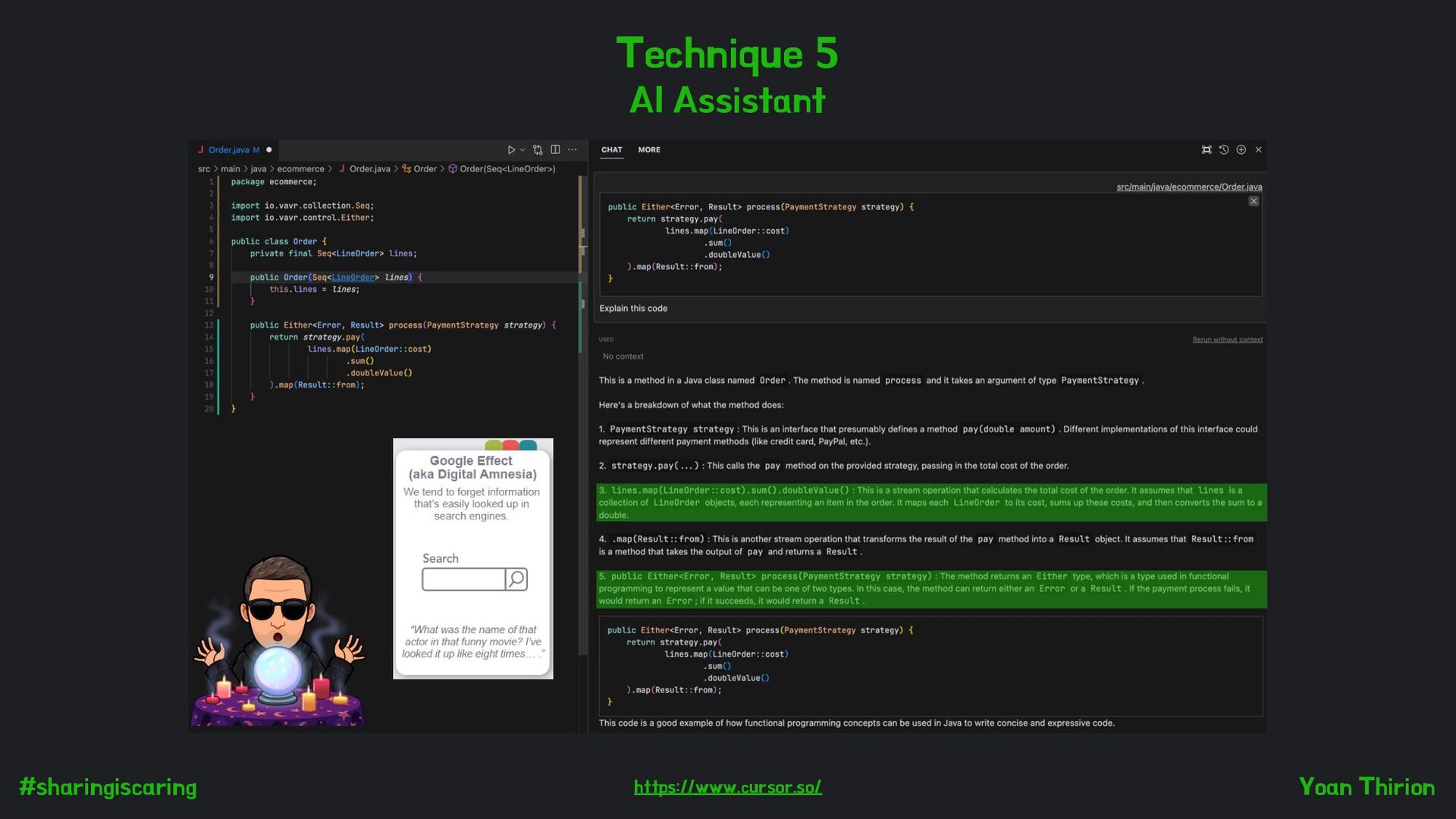Switch to the CHAT tab
Image resolution: width=1456 pixels, height=819 pixels.
pyautogui.click(x=611, y=150)
